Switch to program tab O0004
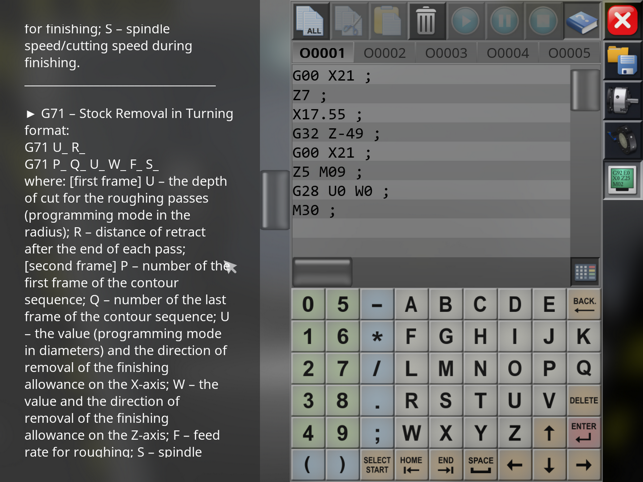643x482 pixels. click(x=508, y=53)
